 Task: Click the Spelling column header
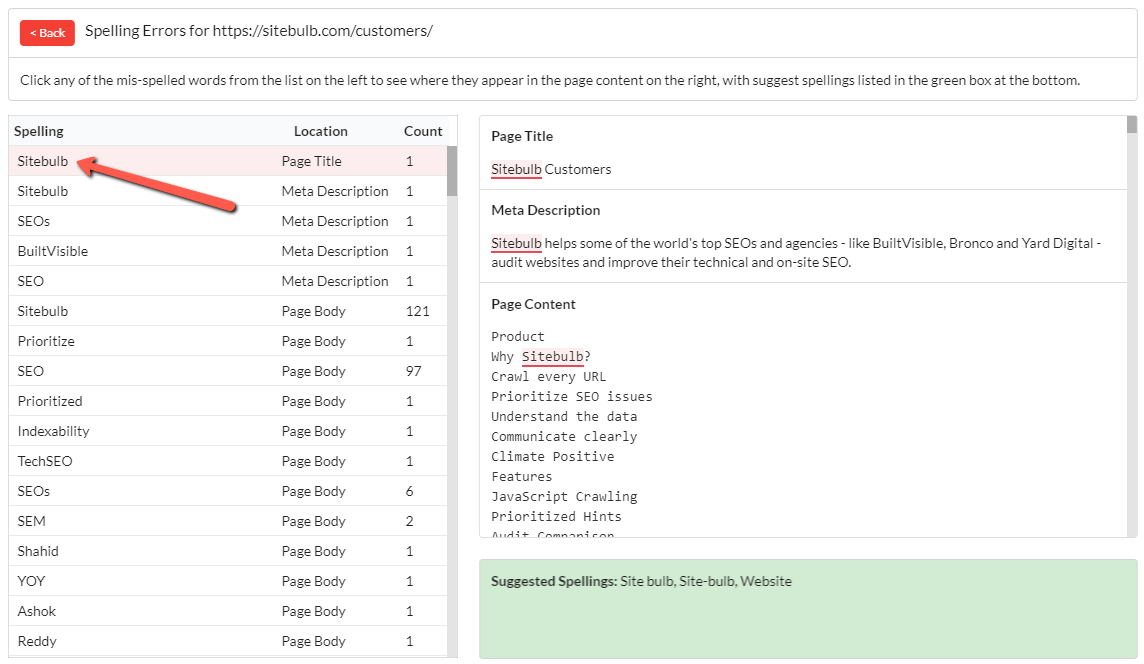pyautogui.click(x=39, y=131)
